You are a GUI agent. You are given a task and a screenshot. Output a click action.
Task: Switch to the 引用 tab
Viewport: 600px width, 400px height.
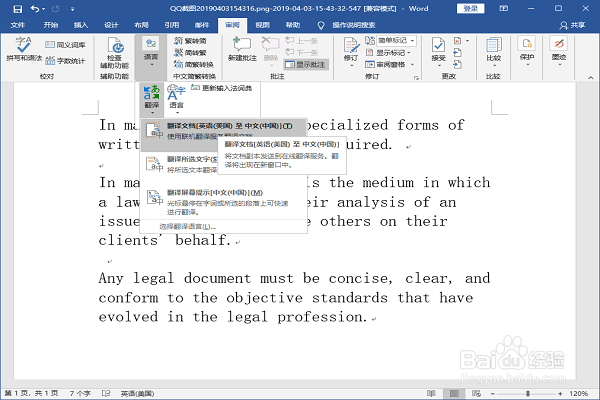[x=171, y=25]
